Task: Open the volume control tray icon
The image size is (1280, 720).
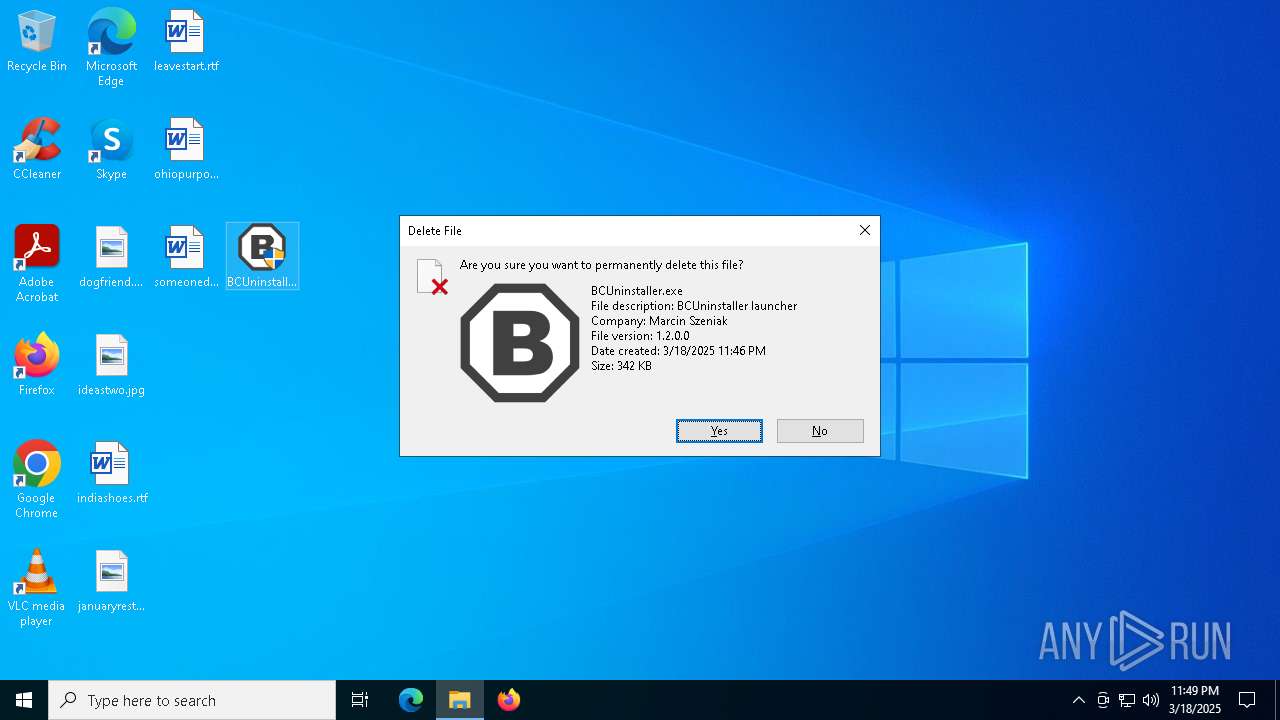Action: click(x=1151, y=700)
